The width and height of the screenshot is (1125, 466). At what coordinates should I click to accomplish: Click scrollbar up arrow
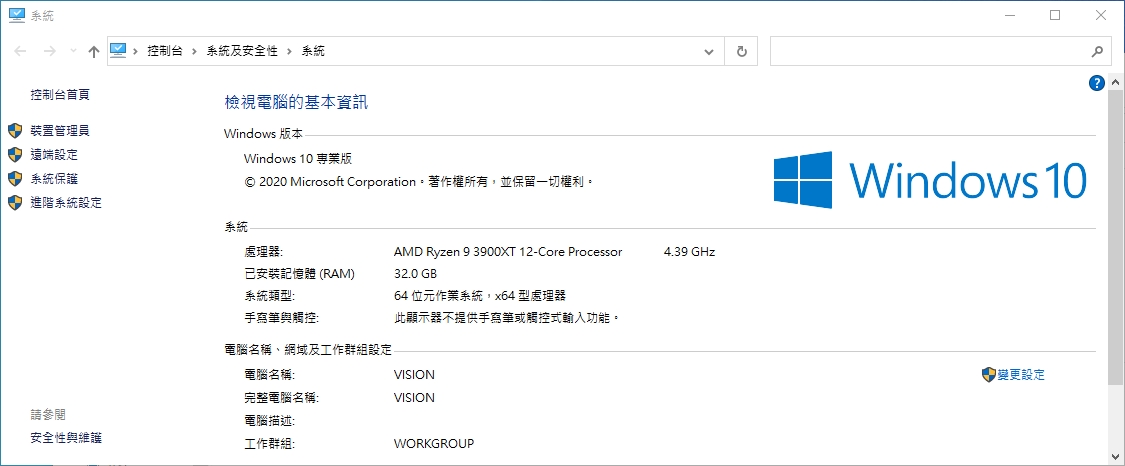pos(1115,83)
